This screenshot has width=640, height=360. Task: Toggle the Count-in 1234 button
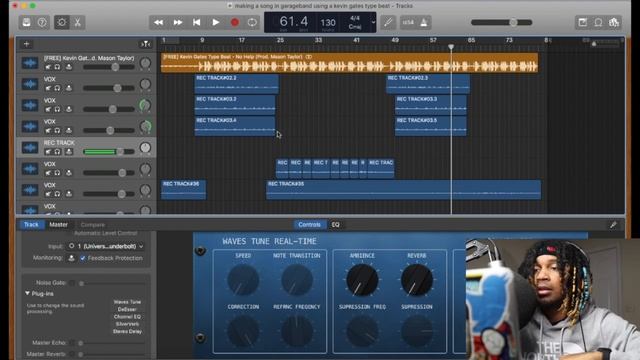pyautogui.click(x=408, y=22)
